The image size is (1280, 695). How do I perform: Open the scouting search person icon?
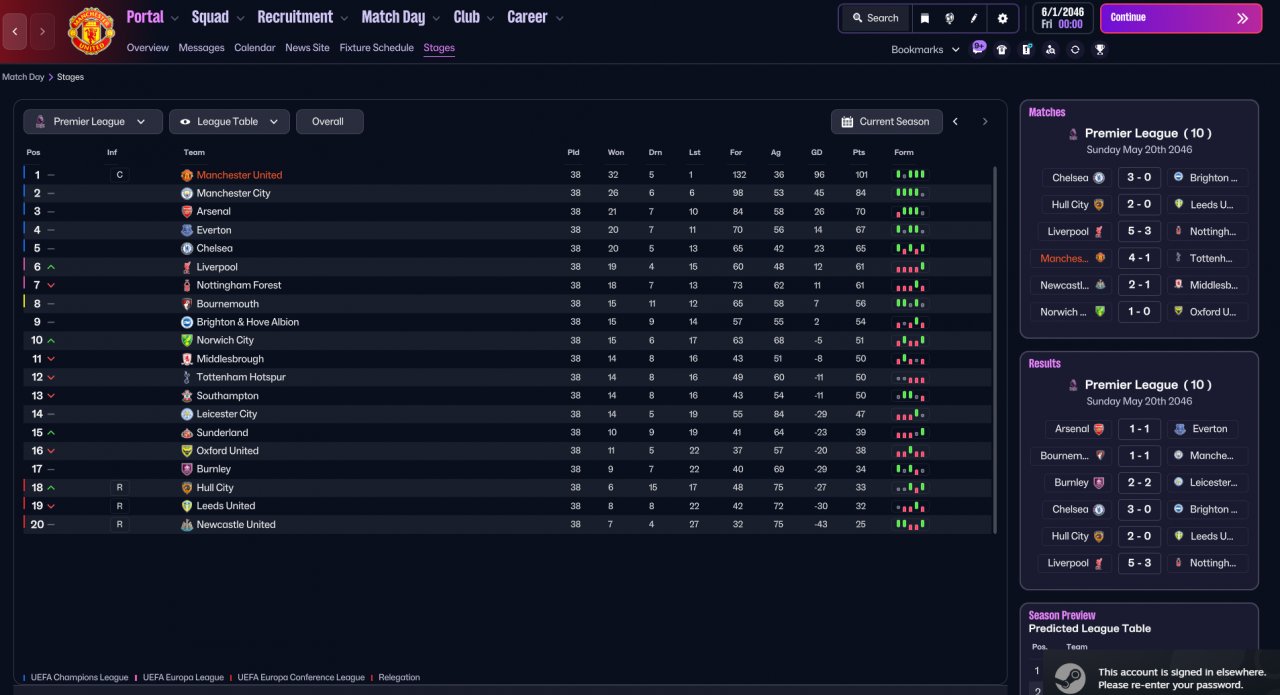click(1050, 49)
